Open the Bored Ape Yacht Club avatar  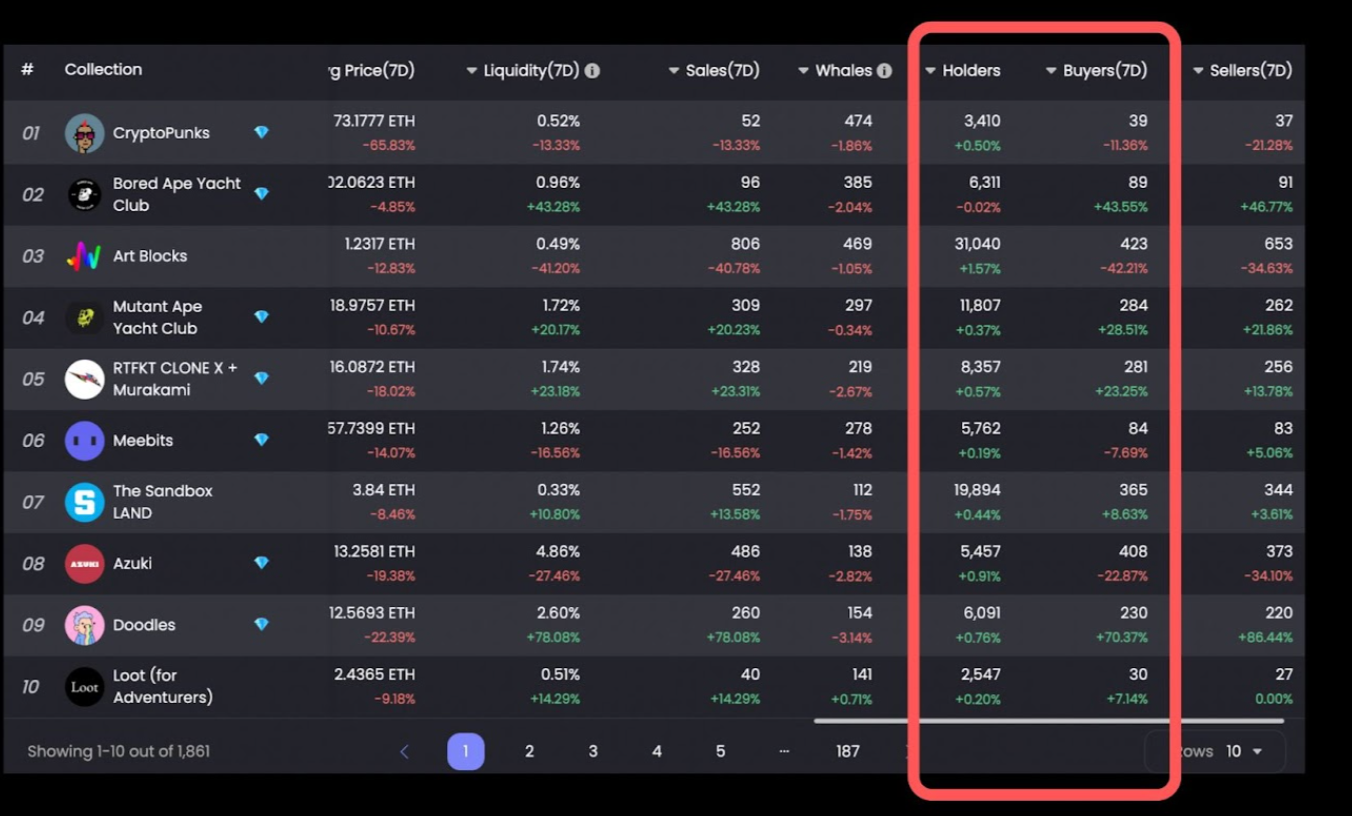coord(85,194)
